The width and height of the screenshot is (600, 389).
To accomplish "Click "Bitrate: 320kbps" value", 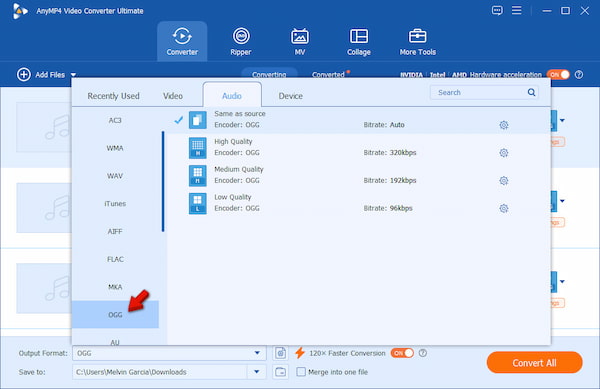I will click(390, 153).
